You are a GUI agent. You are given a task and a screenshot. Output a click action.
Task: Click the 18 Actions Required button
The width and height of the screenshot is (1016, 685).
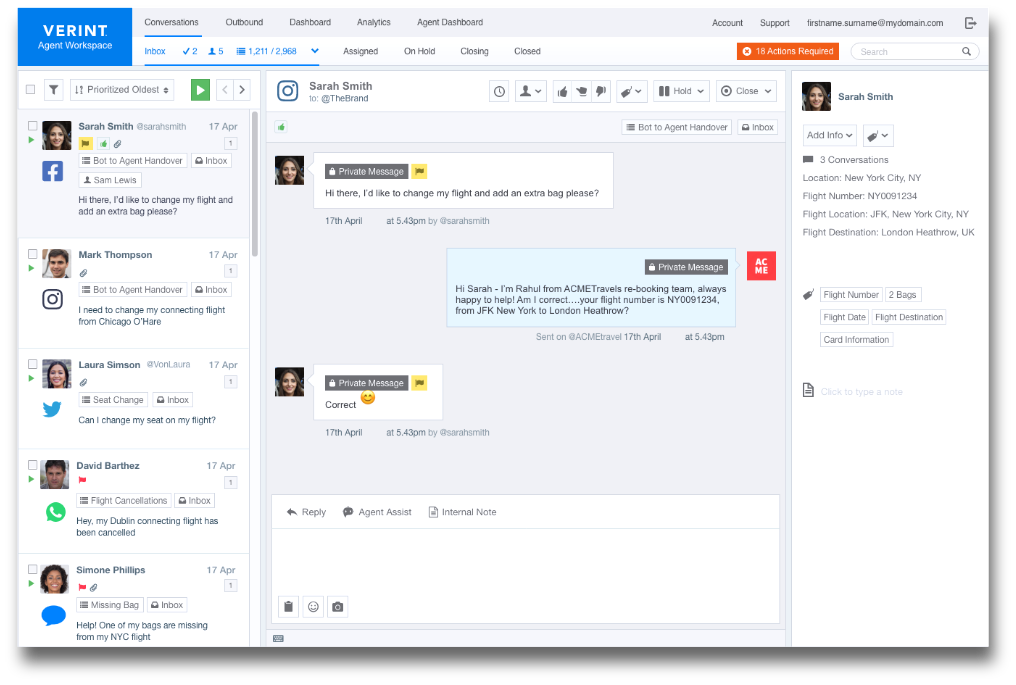coord(788,51)
